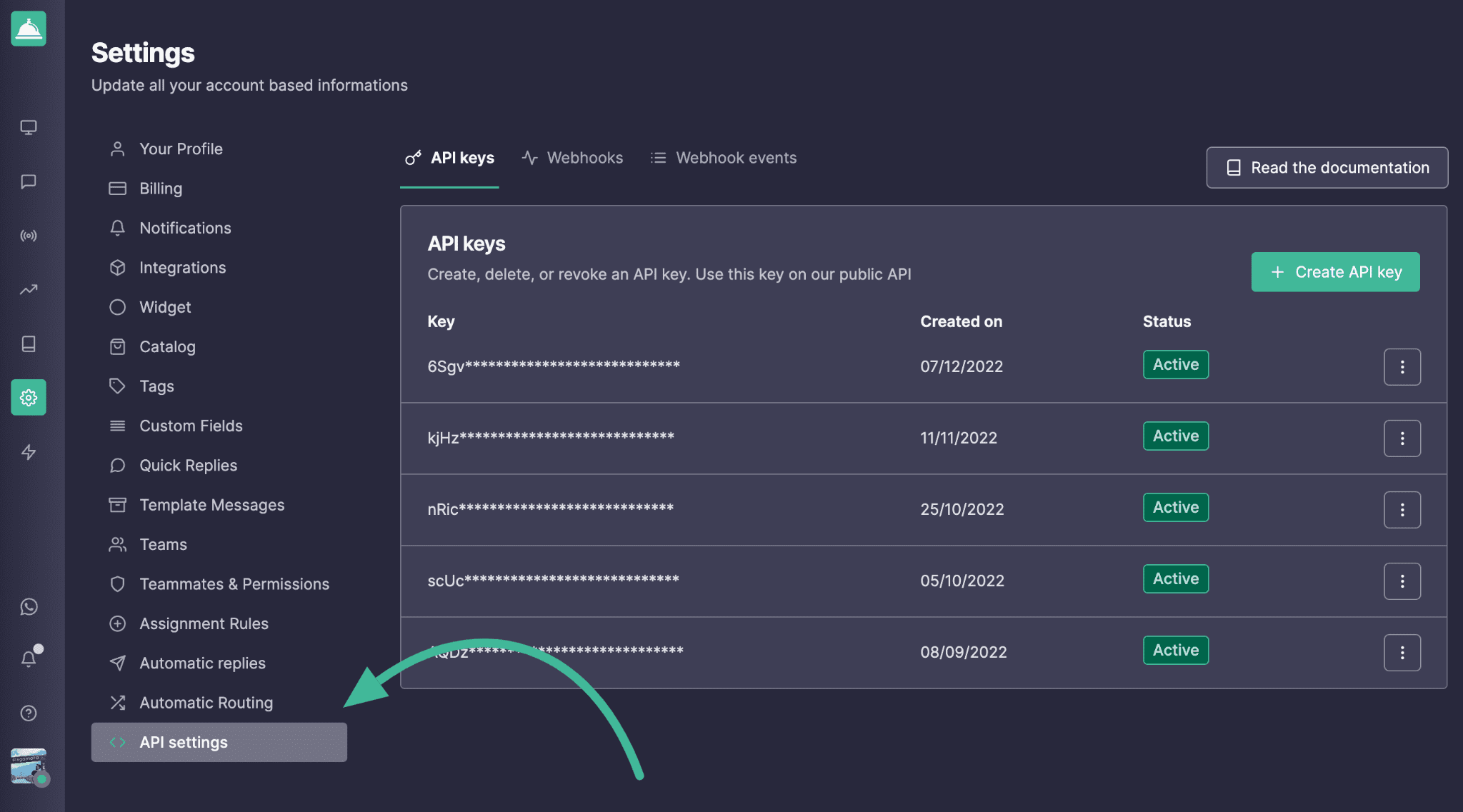Open options menu for kjHz key
This screenshot has height=812, width=1463.
click(1402, 438)
